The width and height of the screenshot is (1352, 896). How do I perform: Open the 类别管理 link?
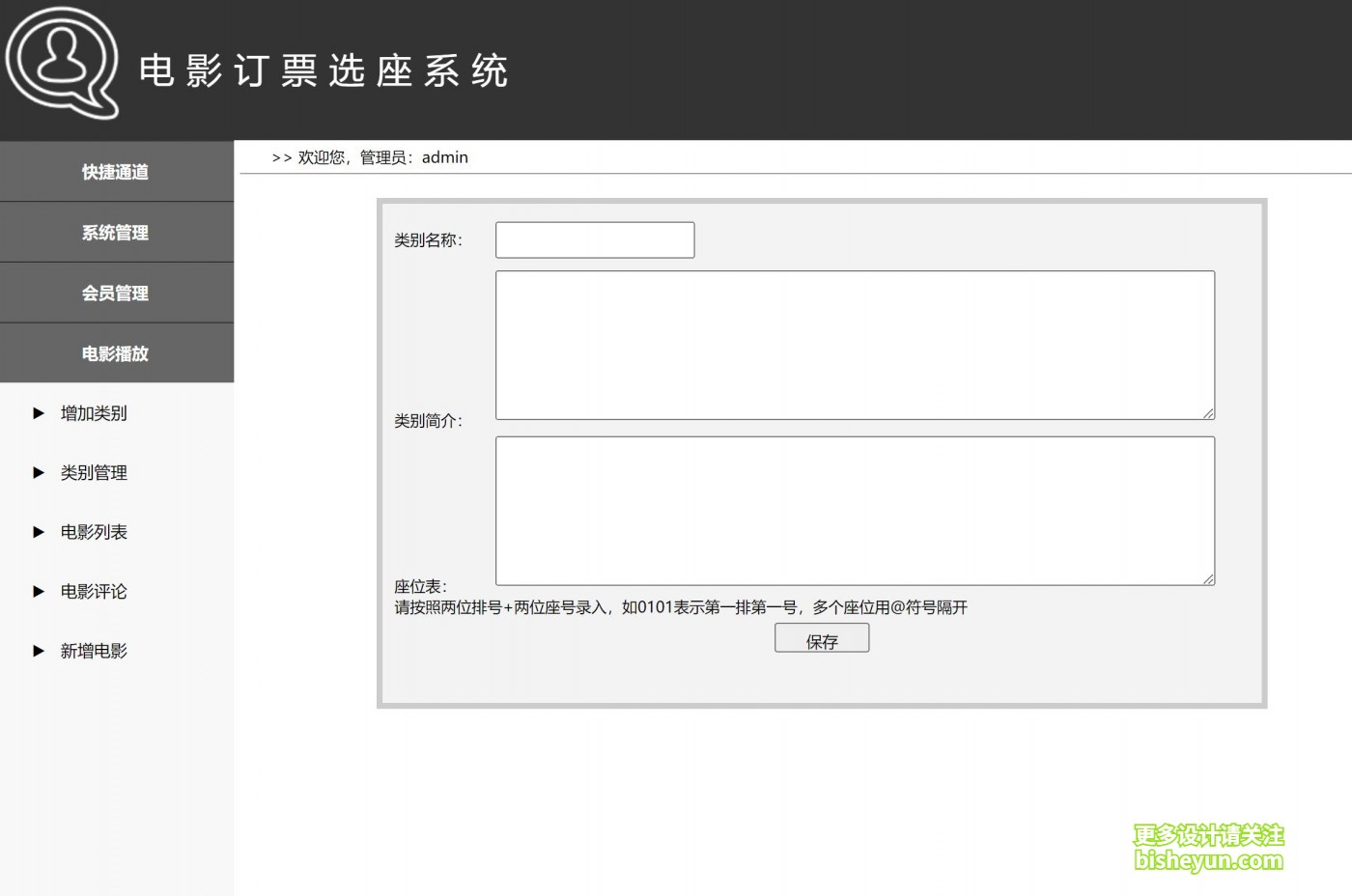coord(94,473)
